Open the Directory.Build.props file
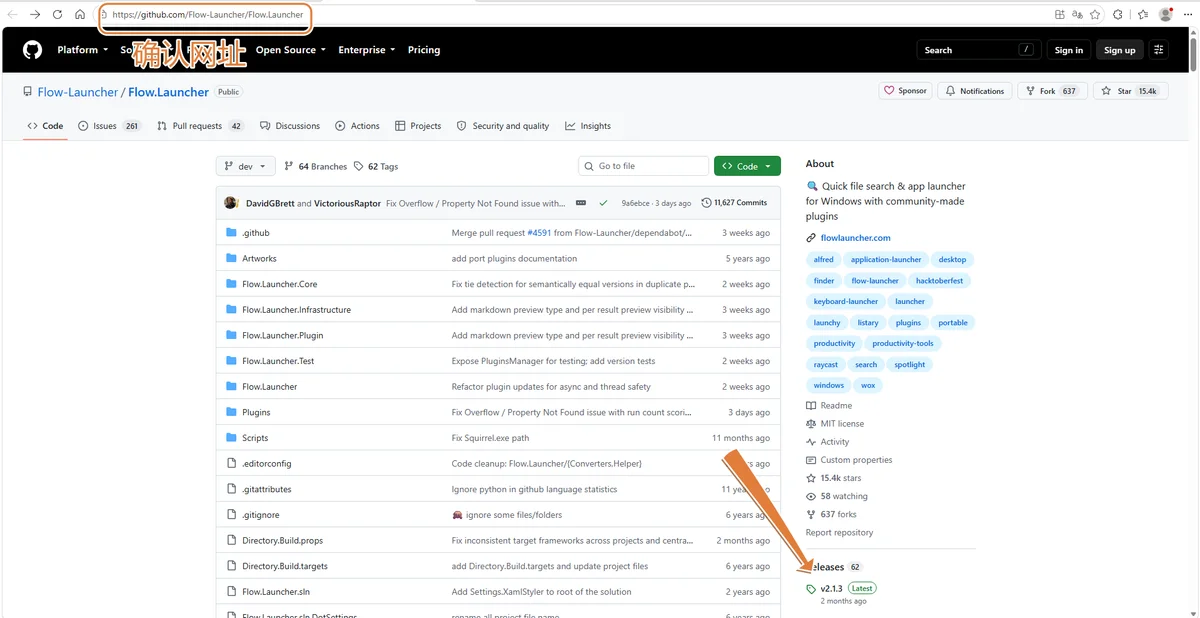Viewport: 1200px width, 618px height. point(282,540)
